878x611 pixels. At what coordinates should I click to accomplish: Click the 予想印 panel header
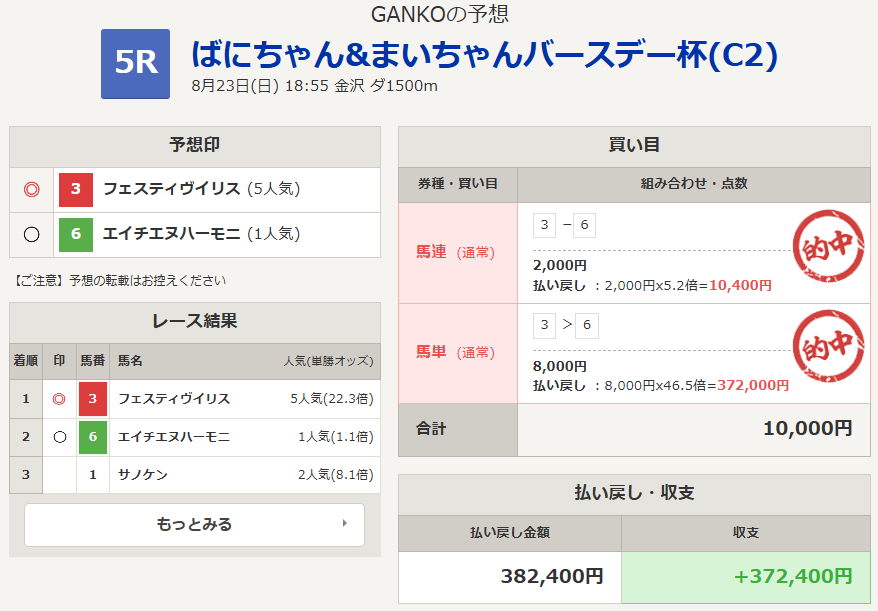pyautogui.click(x=195, y=146)
